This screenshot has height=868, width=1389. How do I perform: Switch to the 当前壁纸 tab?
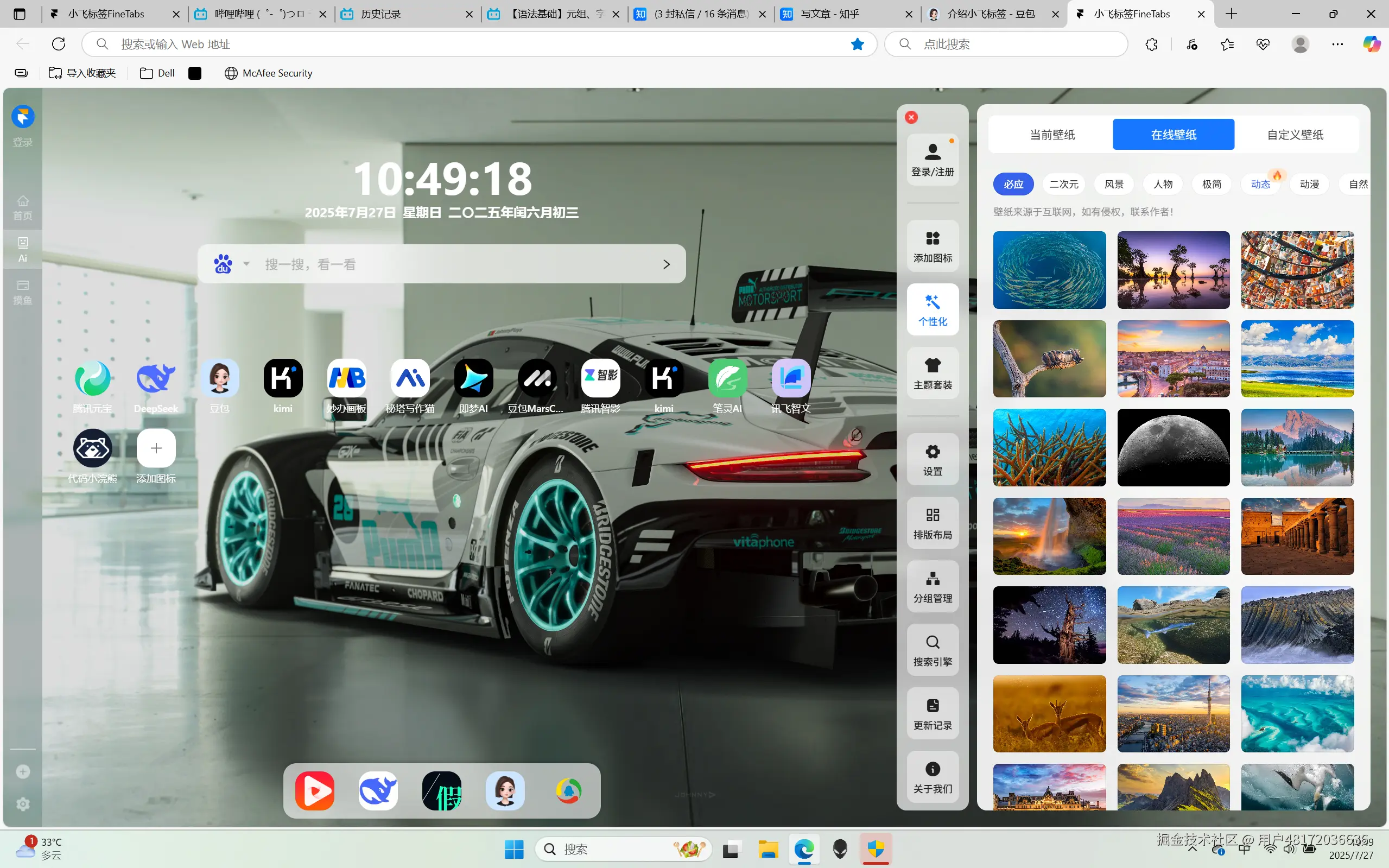1052,135
